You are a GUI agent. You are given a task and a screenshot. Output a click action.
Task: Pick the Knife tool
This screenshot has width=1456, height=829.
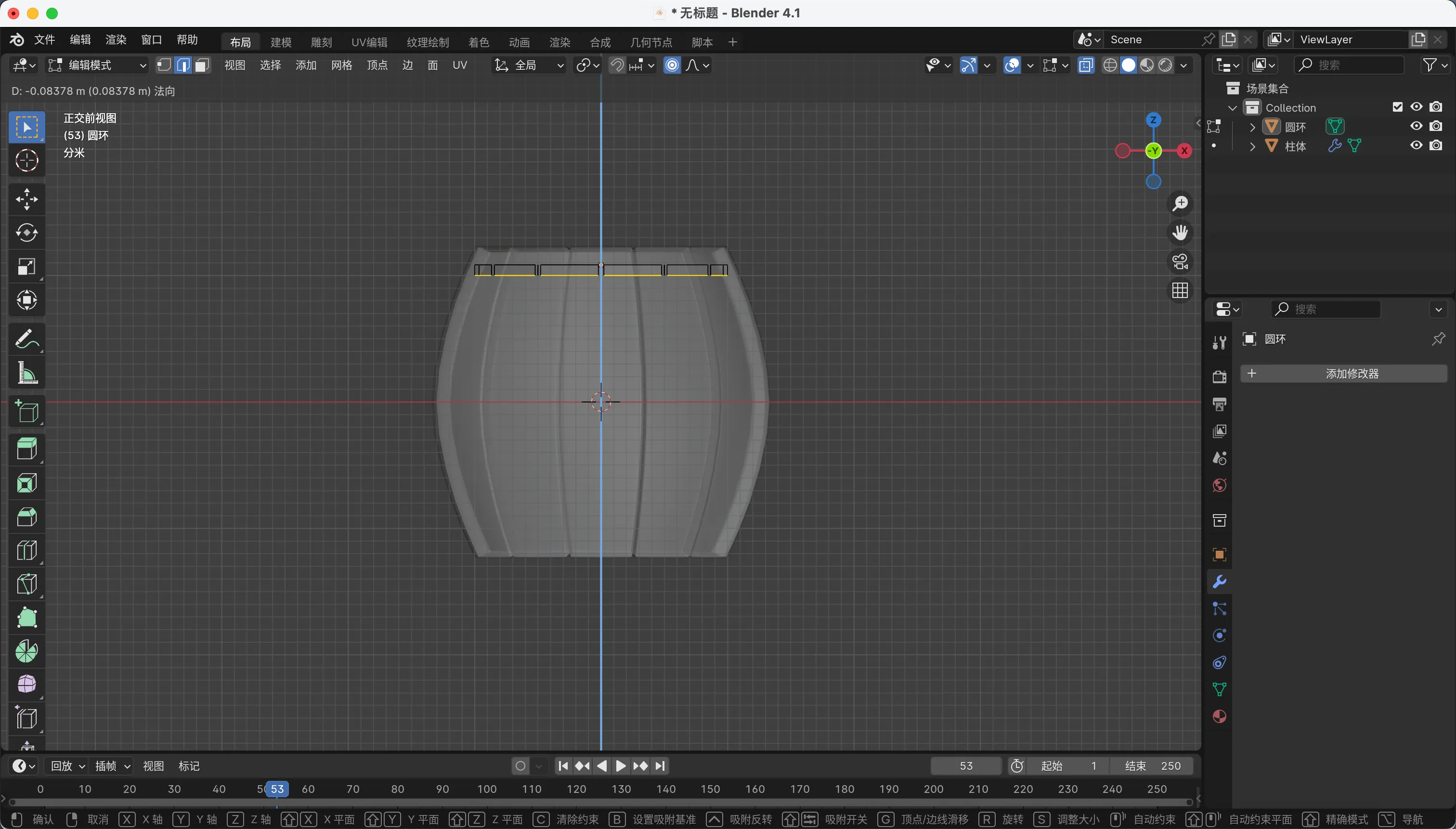click(x=27, y=584)
